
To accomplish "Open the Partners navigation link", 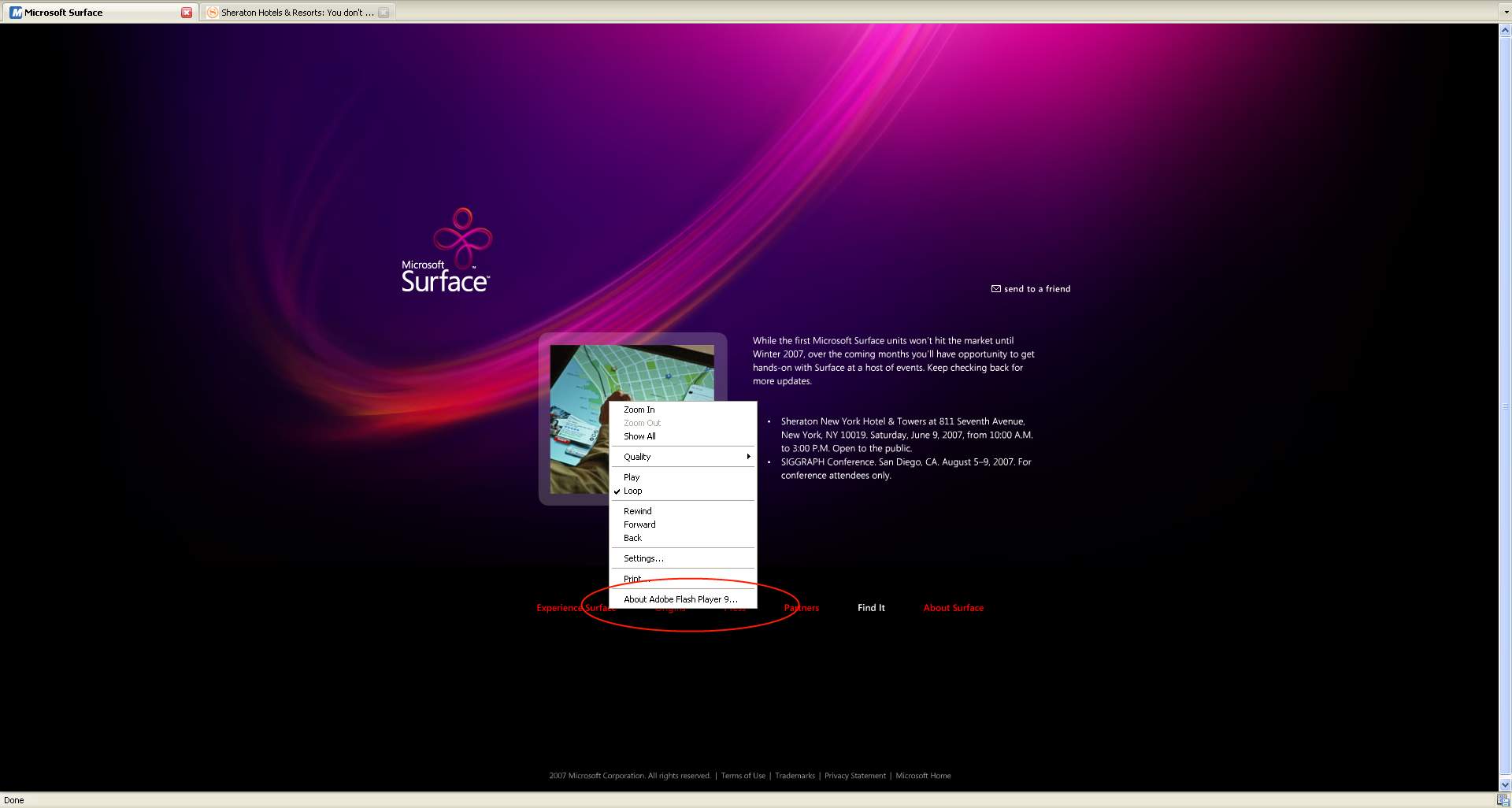I will [x=802, y=608].
